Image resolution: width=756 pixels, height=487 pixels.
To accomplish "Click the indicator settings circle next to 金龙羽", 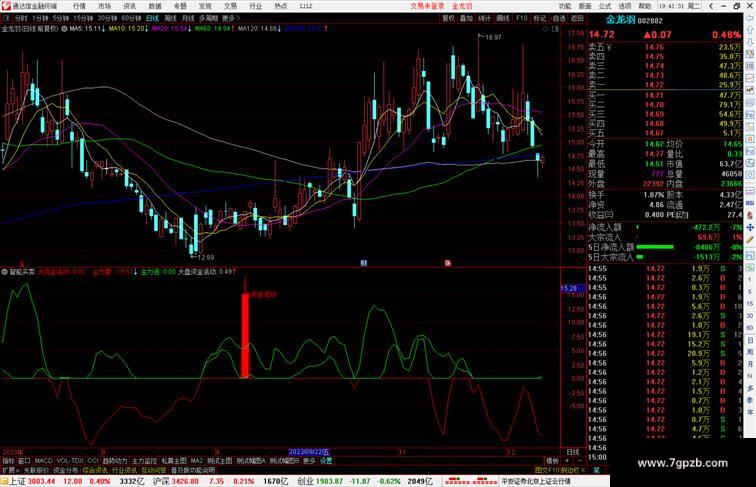I will pyautogui.click(x=64, y=28).
